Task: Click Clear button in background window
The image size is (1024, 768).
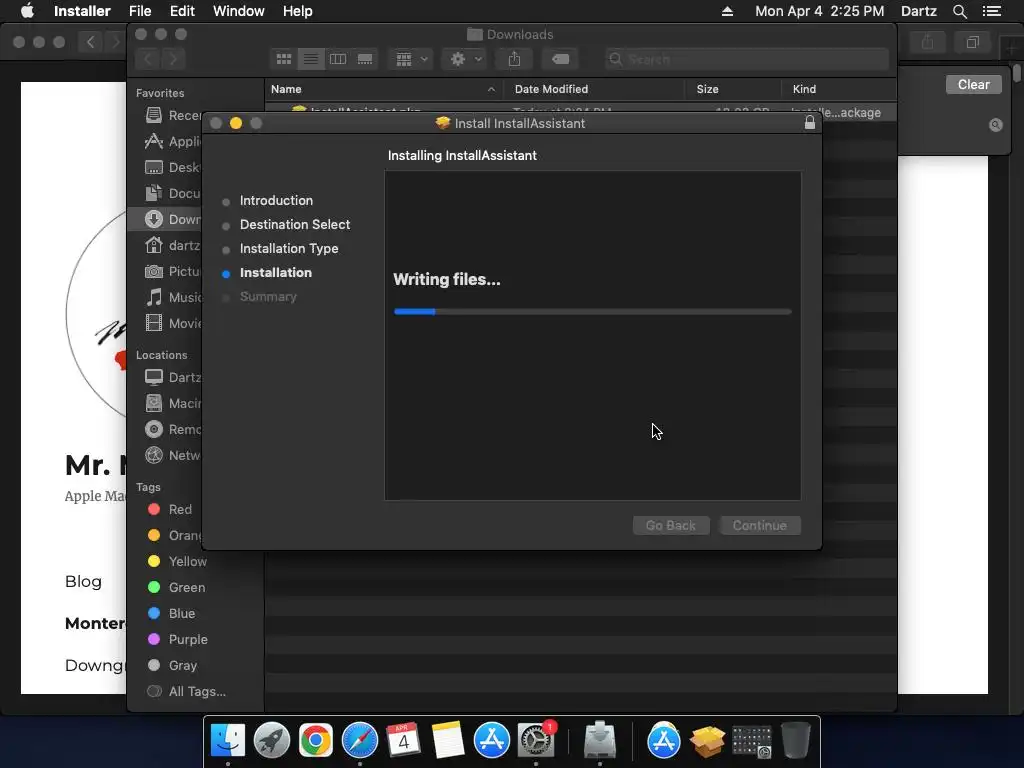Action: pos(973,84)
